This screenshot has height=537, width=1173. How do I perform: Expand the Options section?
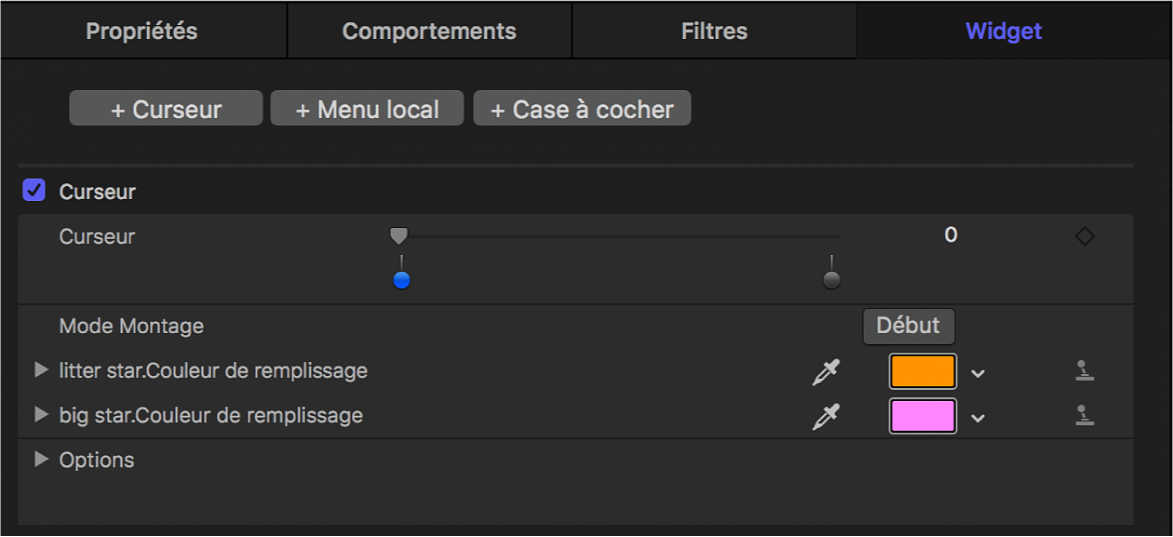coord(41,460)
